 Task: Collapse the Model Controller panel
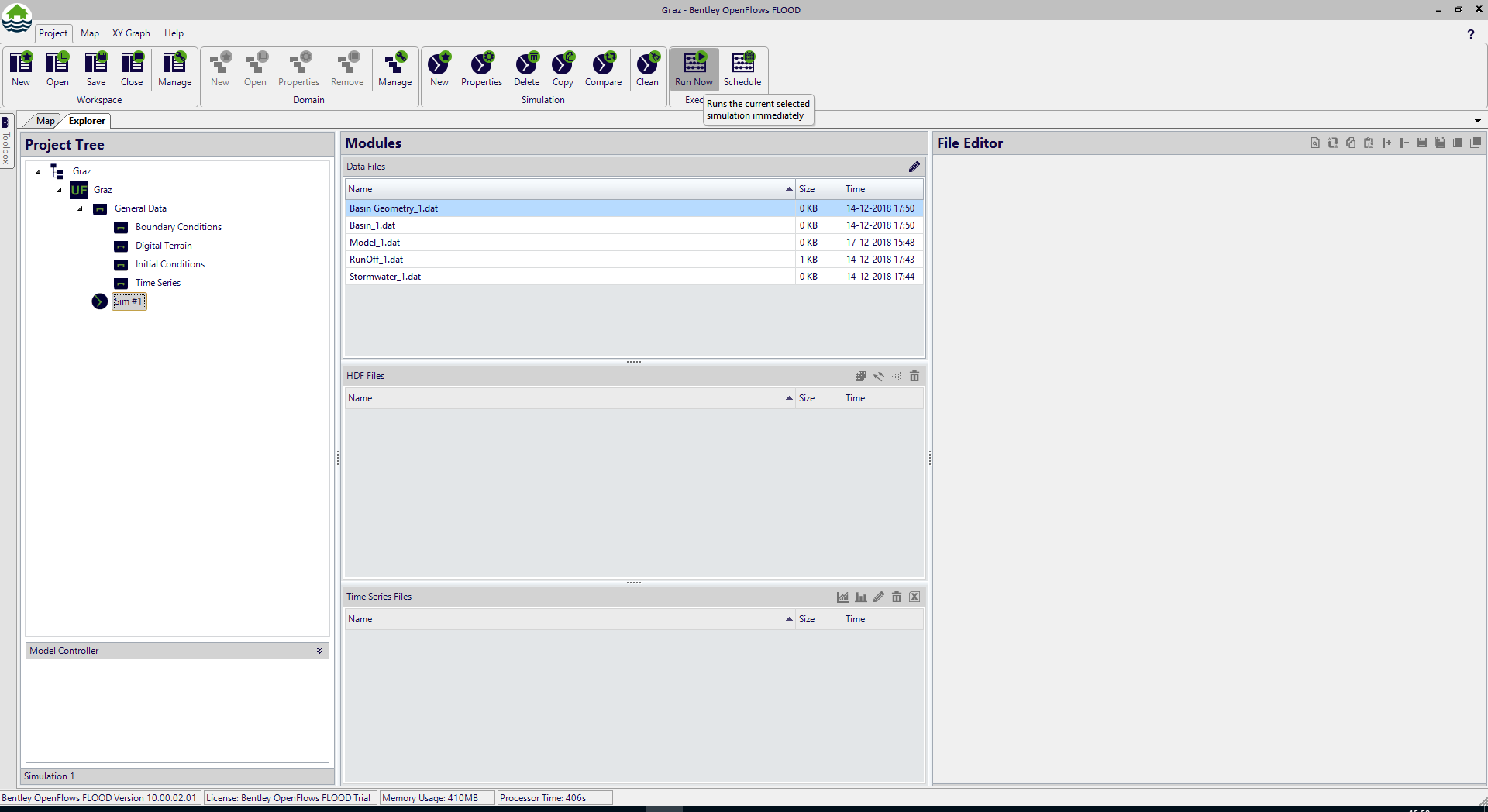coord(319,651)
